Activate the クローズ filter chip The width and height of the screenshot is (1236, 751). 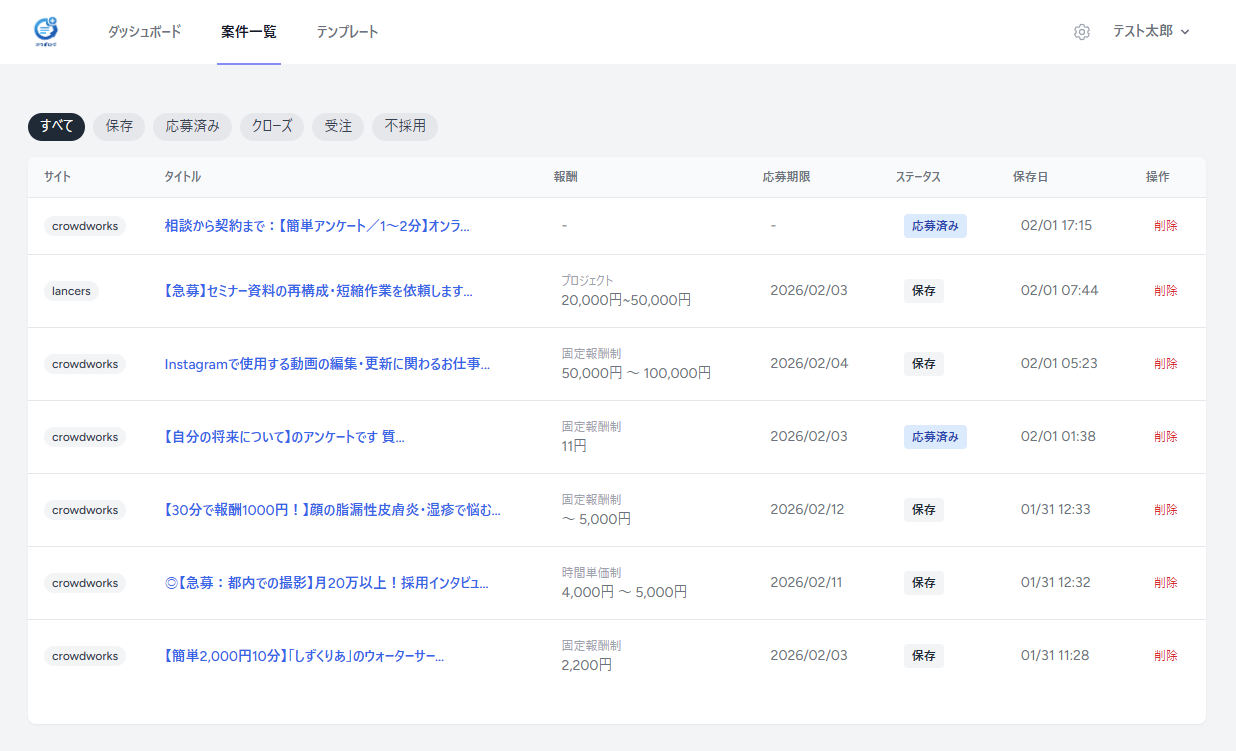click(271, 127)
